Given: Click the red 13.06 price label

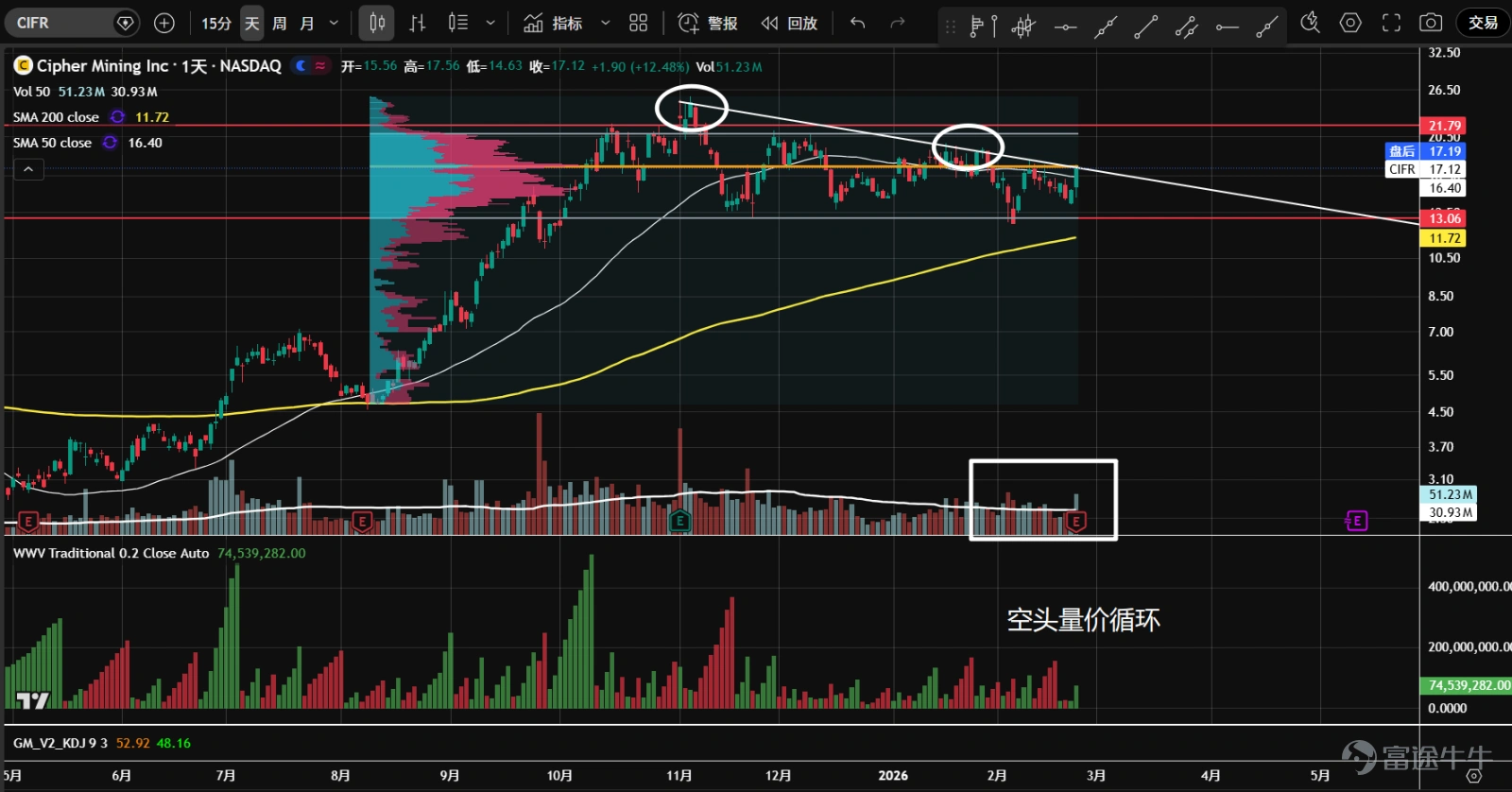Looking at the screenshot, I should [x=1444, y=218].
